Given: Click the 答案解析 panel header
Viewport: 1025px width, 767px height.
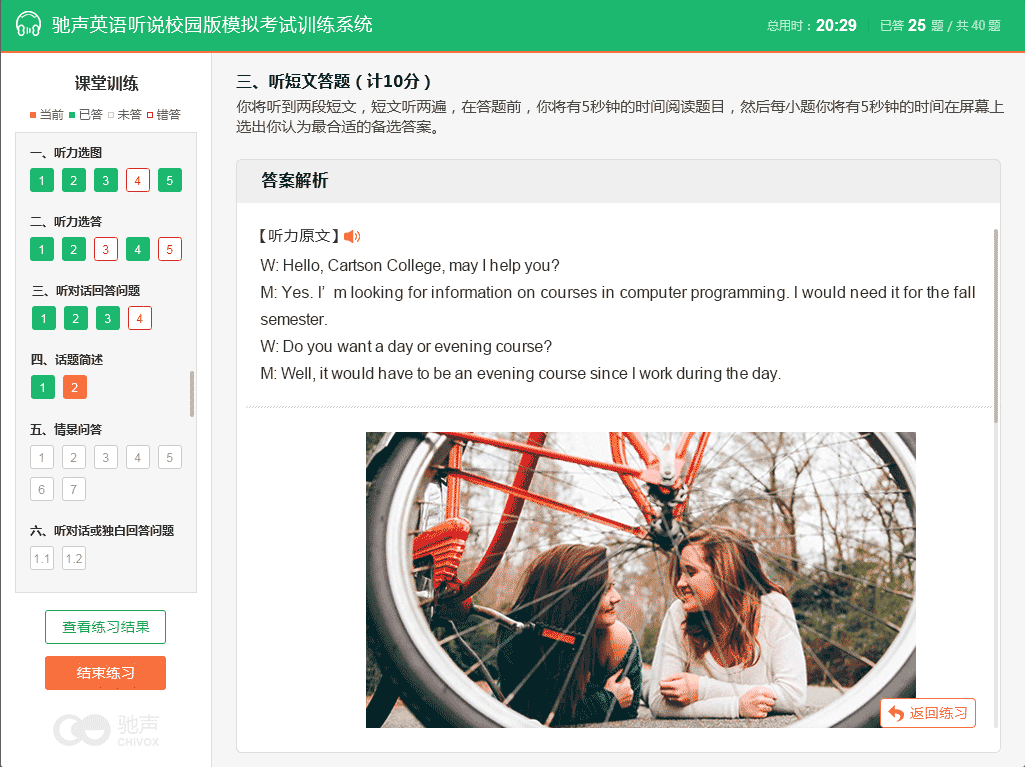Looking at the screenshot, I should (x=618, y=181).
